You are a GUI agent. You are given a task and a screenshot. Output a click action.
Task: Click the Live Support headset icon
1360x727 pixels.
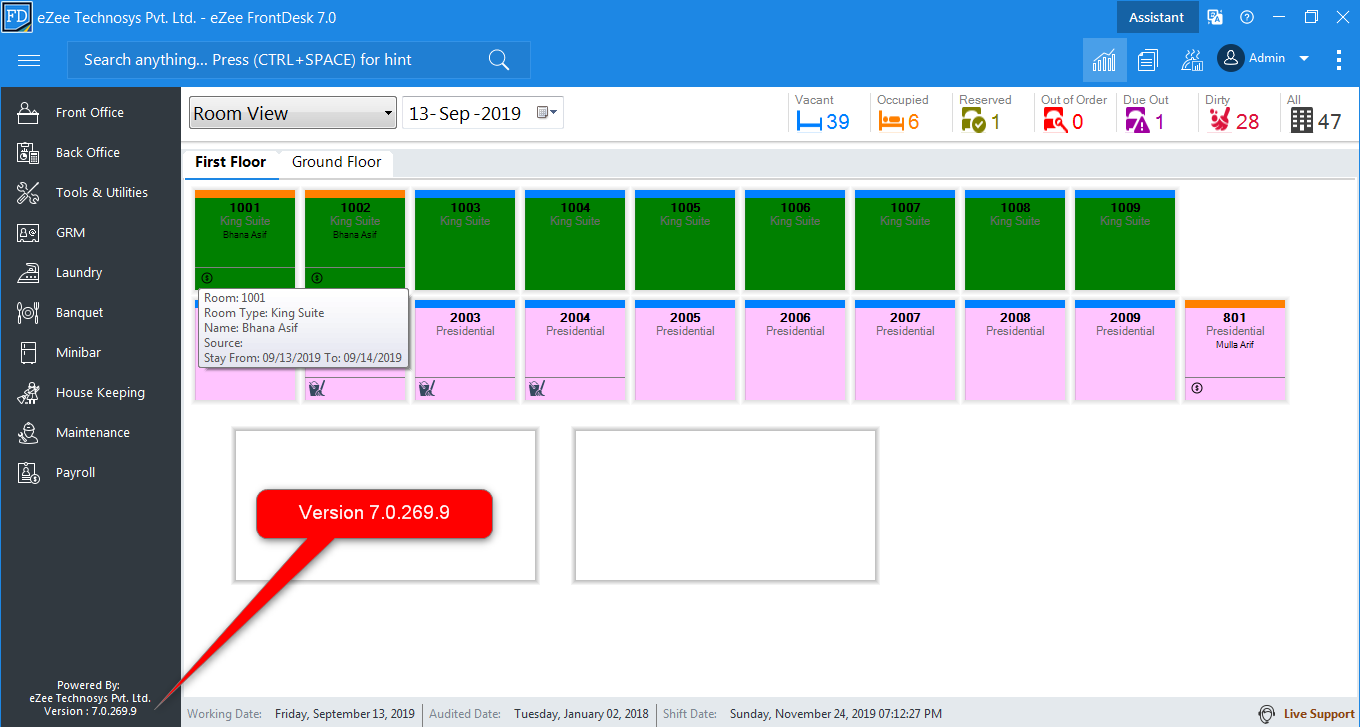click(x=1266, y=714)
